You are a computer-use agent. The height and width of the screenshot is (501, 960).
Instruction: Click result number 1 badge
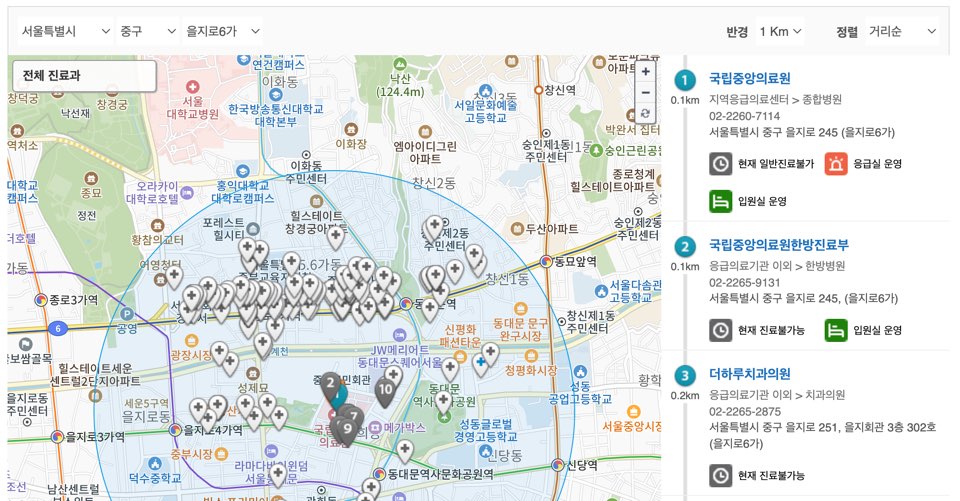click(684, 80)
